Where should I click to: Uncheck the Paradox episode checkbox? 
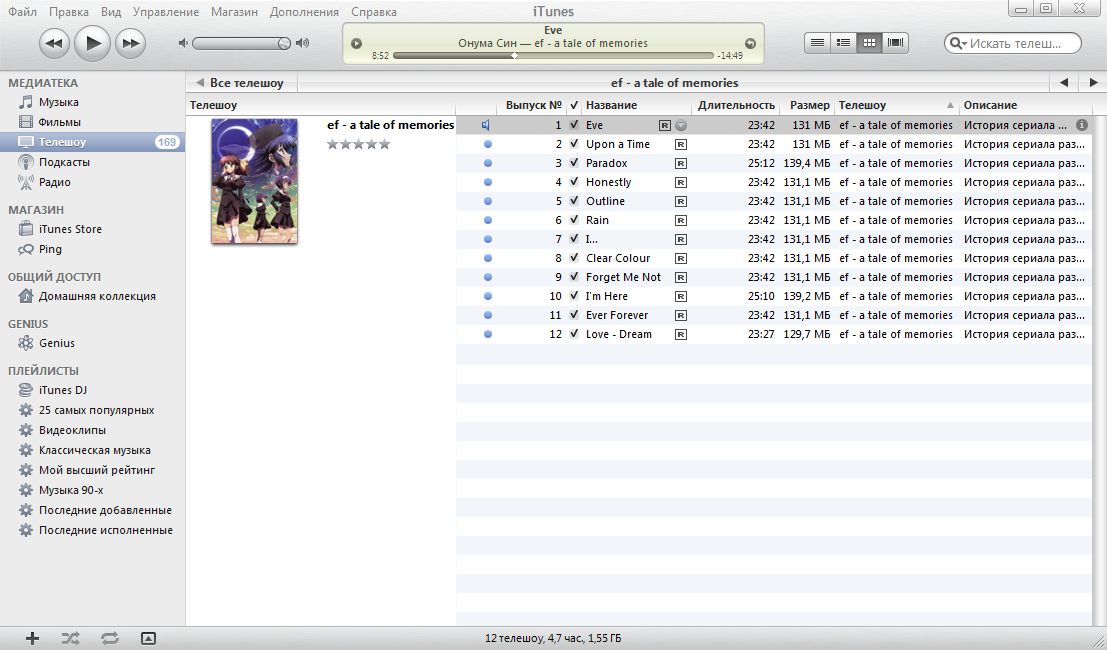click(574, 163)
